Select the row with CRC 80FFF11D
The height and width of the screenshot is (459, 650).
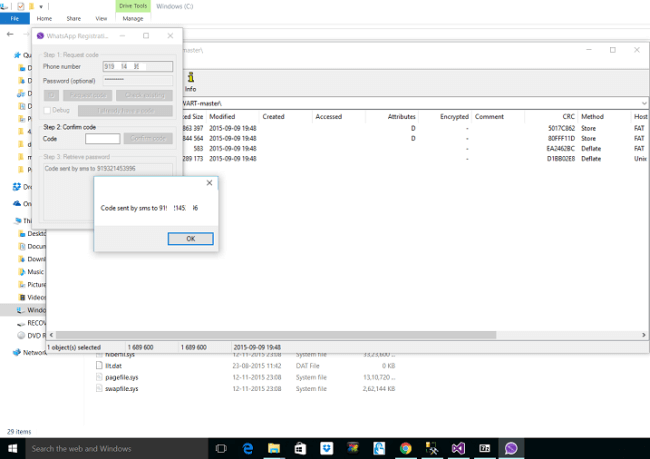(x=415, y=138)
